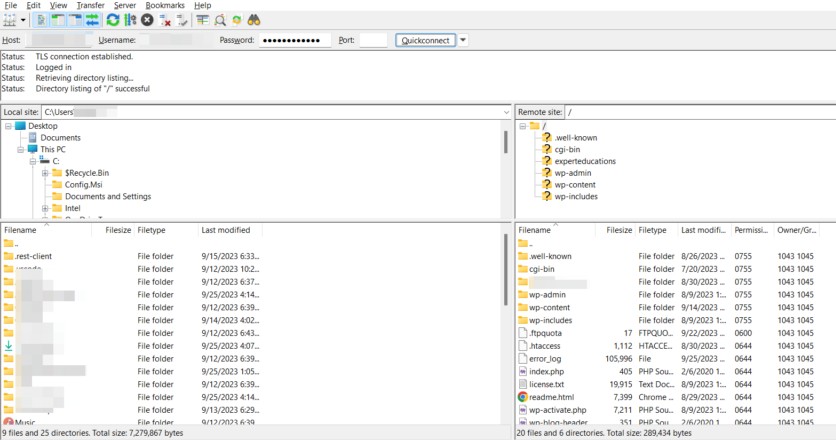Expand the $Recycle.Bin tree node
This screenshot has height=440, width=836.
tap(45, 173)
